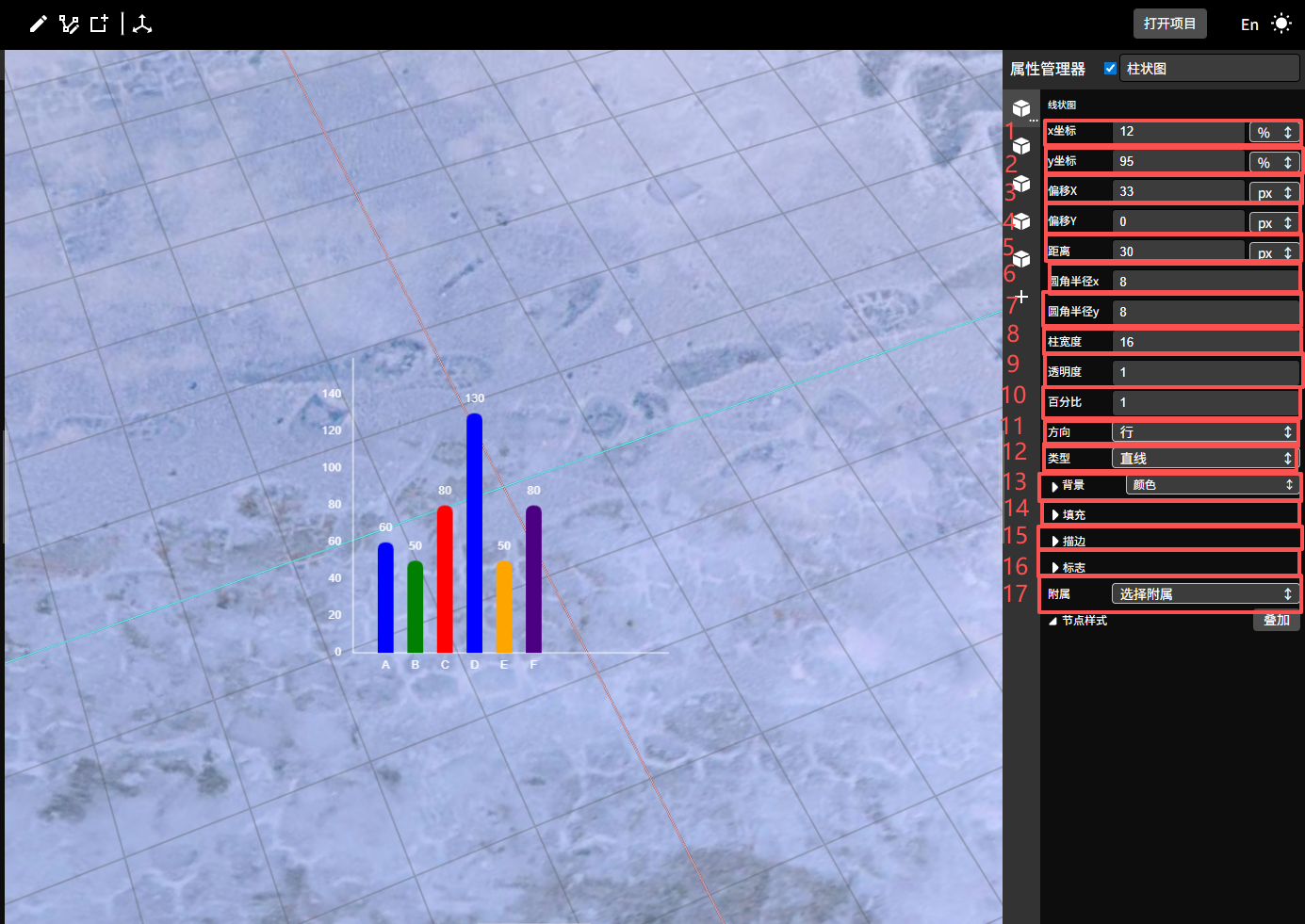
Task: Switch theme with the sun icon
Action: point(1281,24)
